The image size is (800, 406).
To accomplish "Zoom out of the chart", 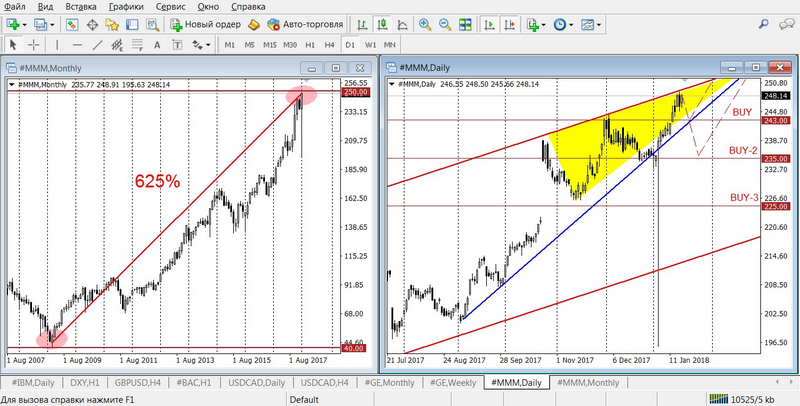I will click(x=445, y=24).
